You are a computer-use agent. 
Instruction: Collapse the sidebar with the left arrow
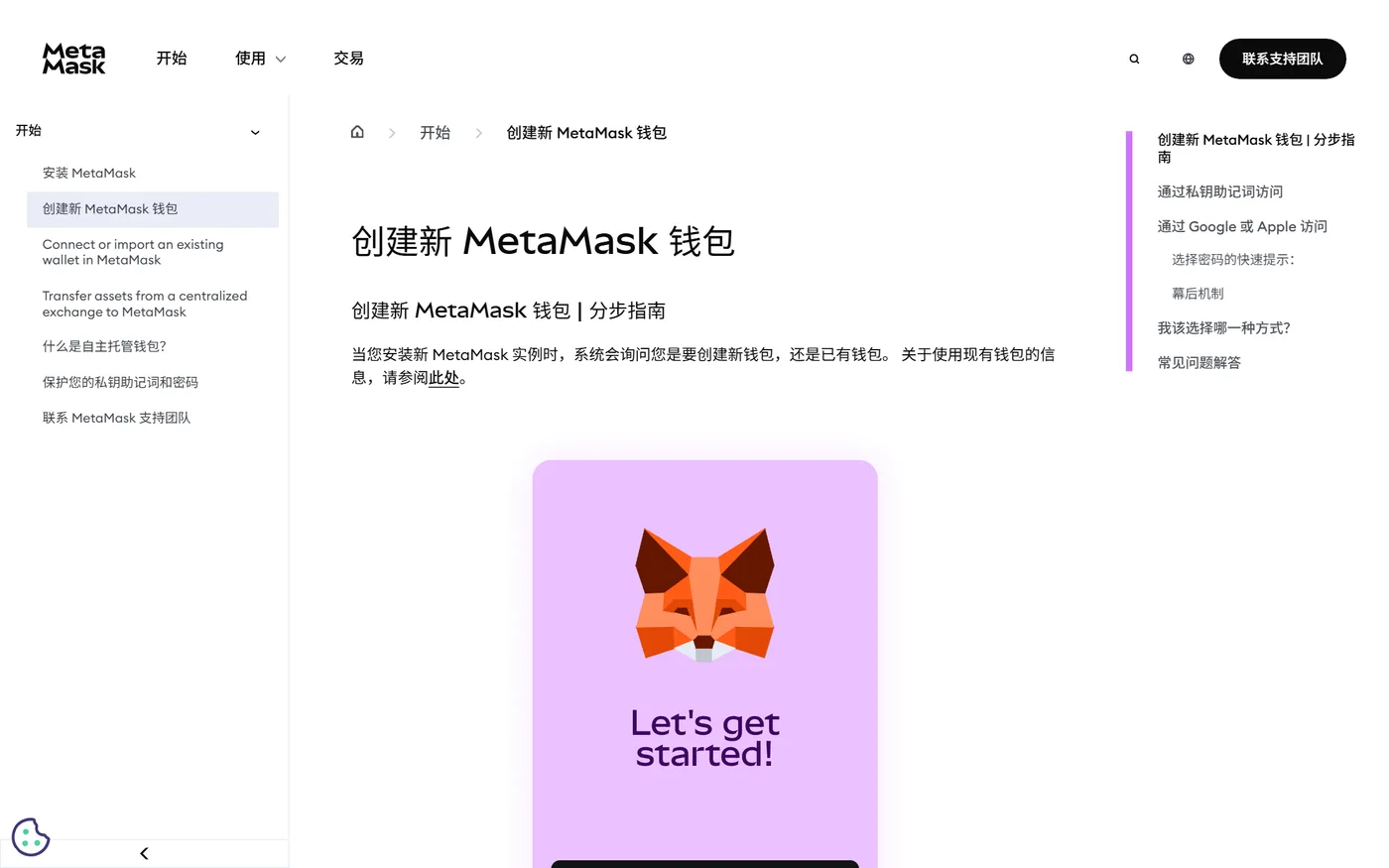[144, 853]
